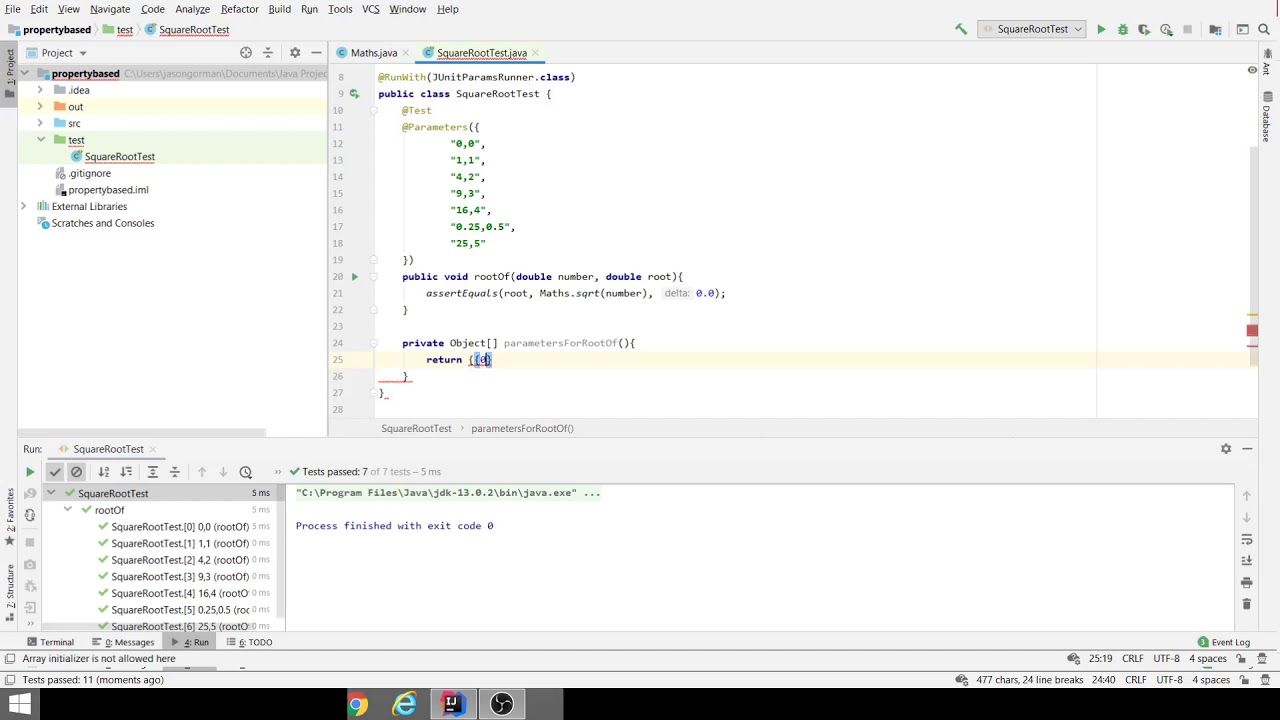1280x720 pixels.
Task: Select test result SquareRootTest.[2] 4,2
Action: (180, 560)
